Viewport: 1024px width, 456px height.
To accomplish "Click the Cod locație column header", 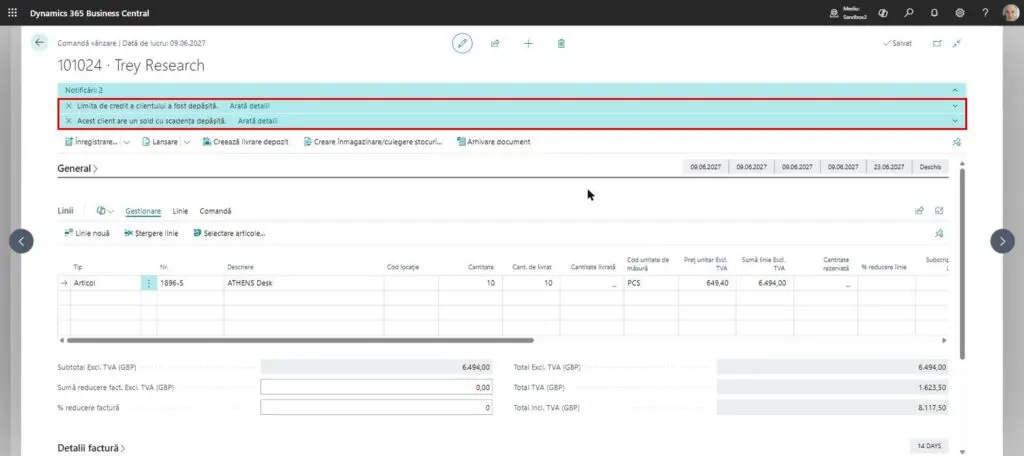I will tap(402, 267).
